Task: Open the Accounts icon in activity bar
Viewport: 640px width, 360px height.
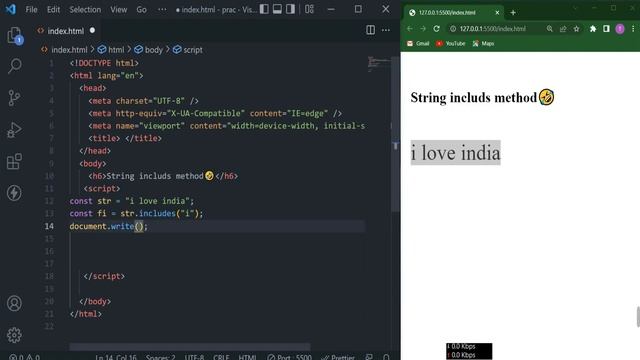Action: click(14, 303)
